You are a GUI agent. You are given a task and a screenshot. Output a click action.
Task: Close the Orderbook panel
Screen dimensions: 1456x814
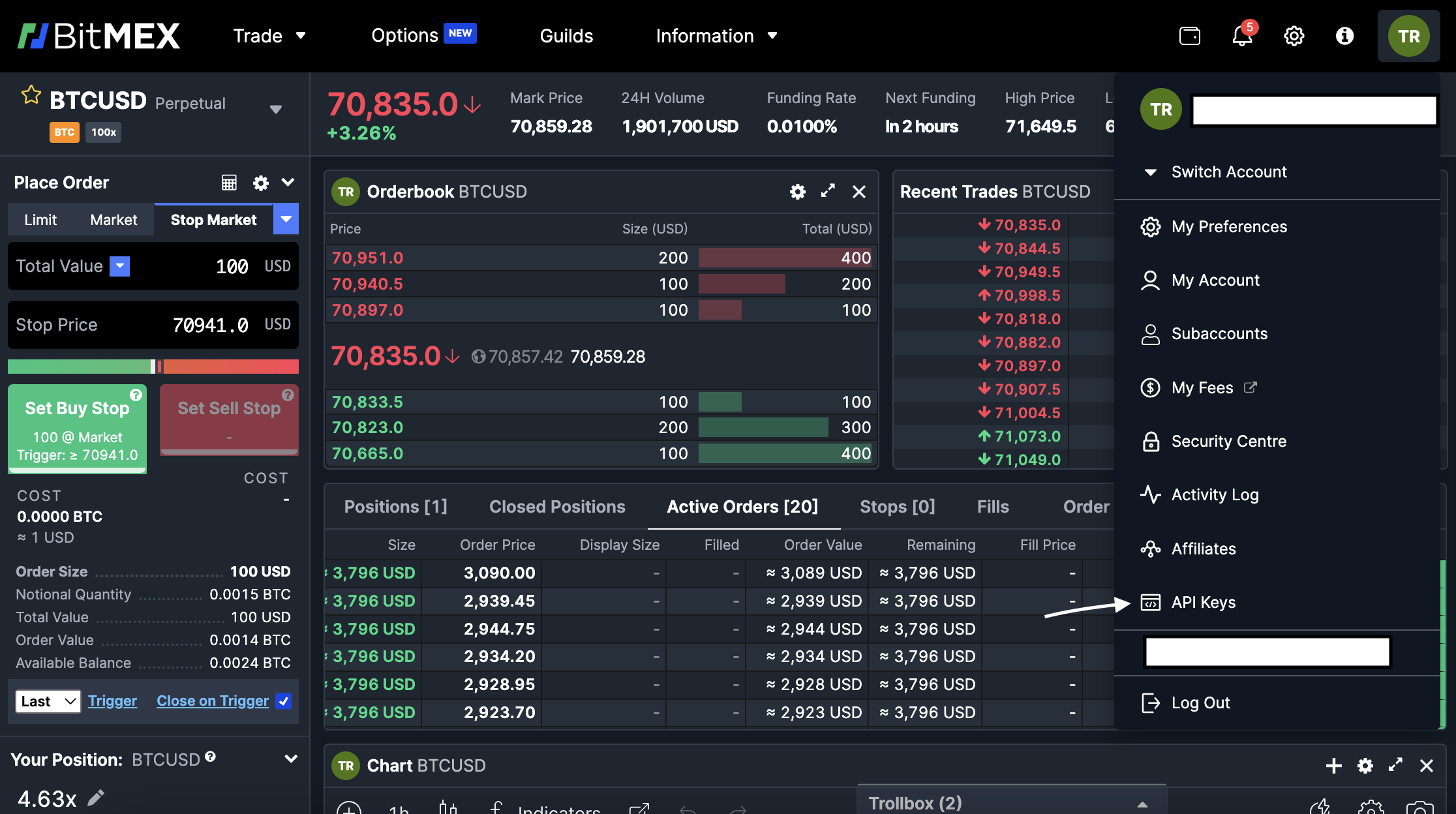tap(859, 192)
